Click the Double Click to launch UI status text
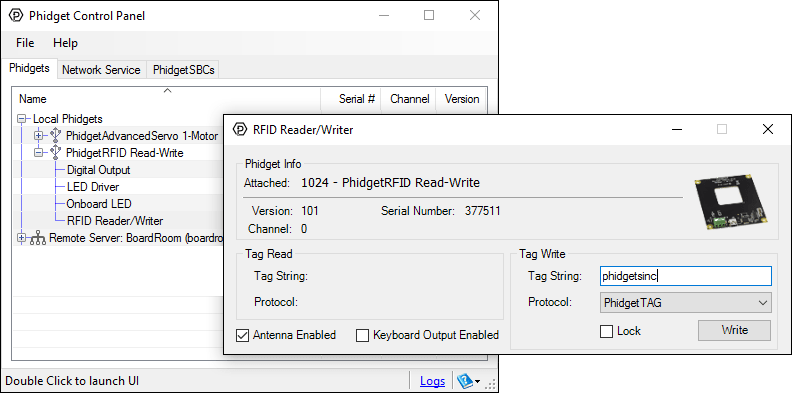 coord(72,381)
